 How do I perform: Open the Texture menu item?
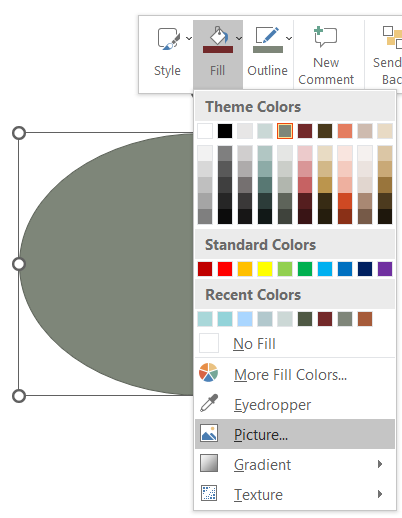pyautogui.click(x=295, y=494)
